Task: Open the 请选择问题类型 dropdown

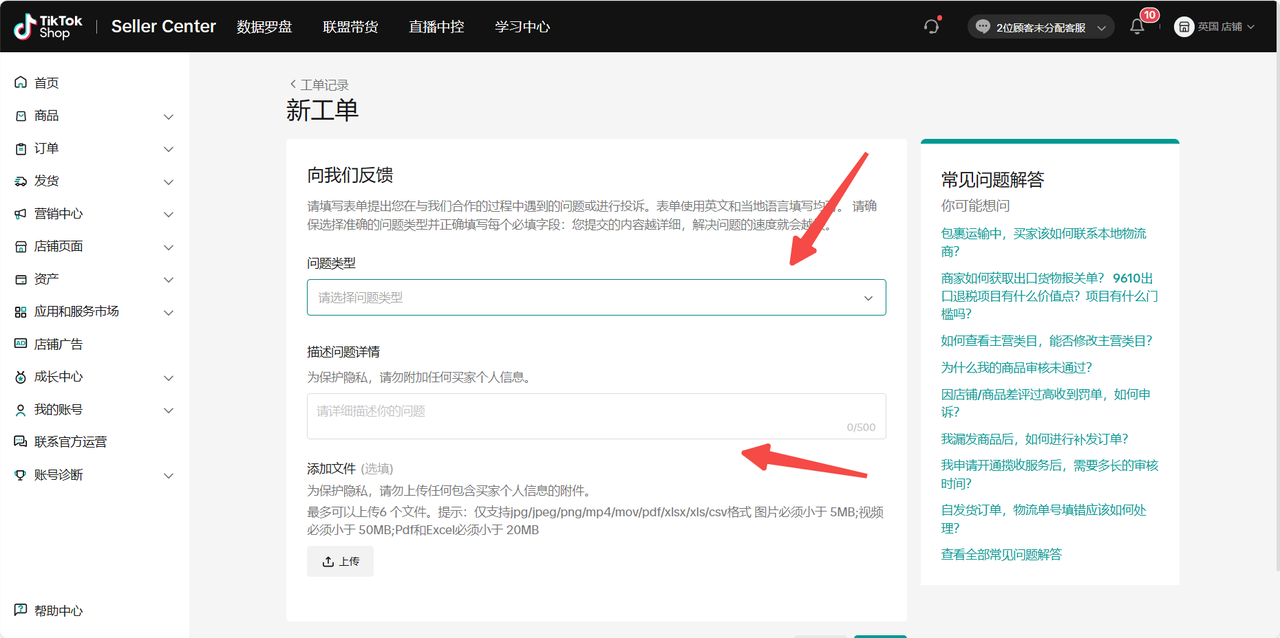Action: click(596, 298)
